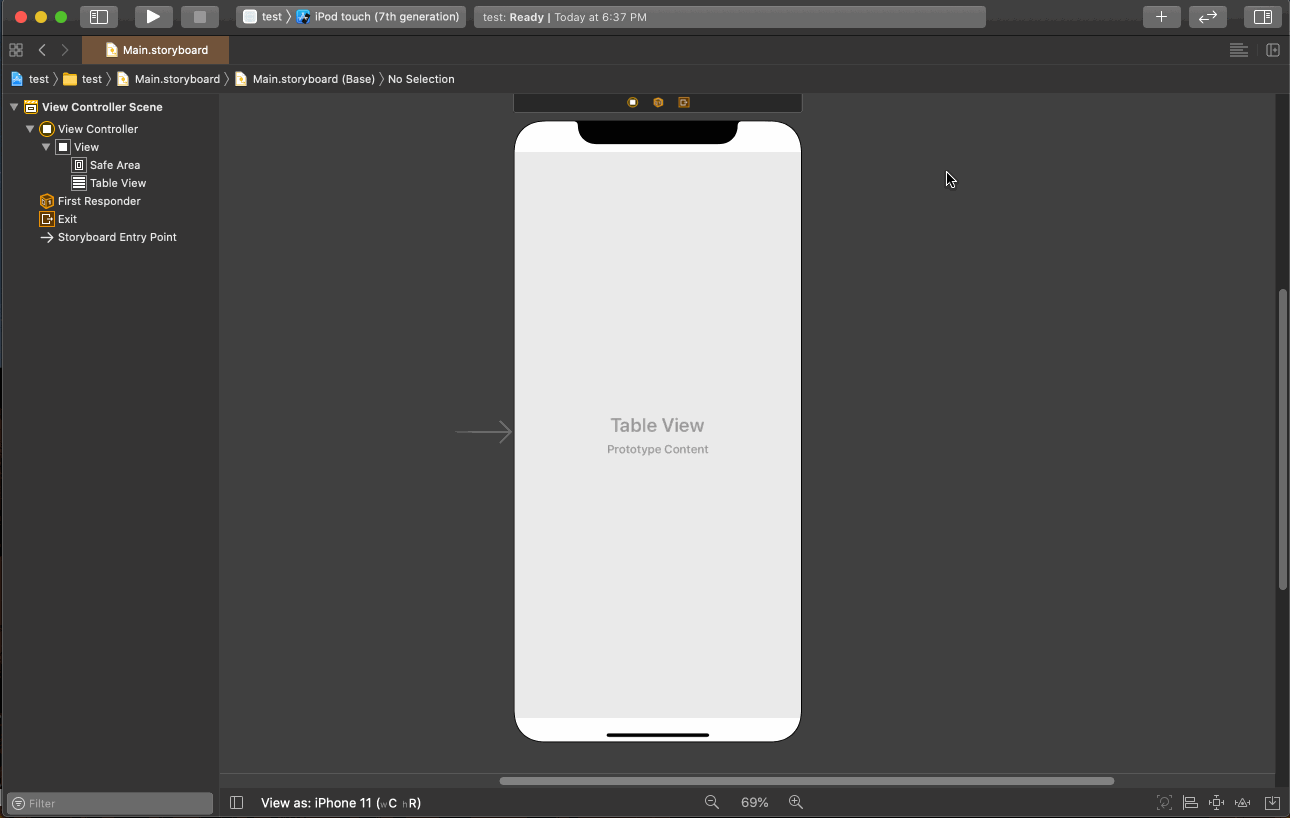Run the app with the Play button
Screen dimensions: 1290x818
153,17
